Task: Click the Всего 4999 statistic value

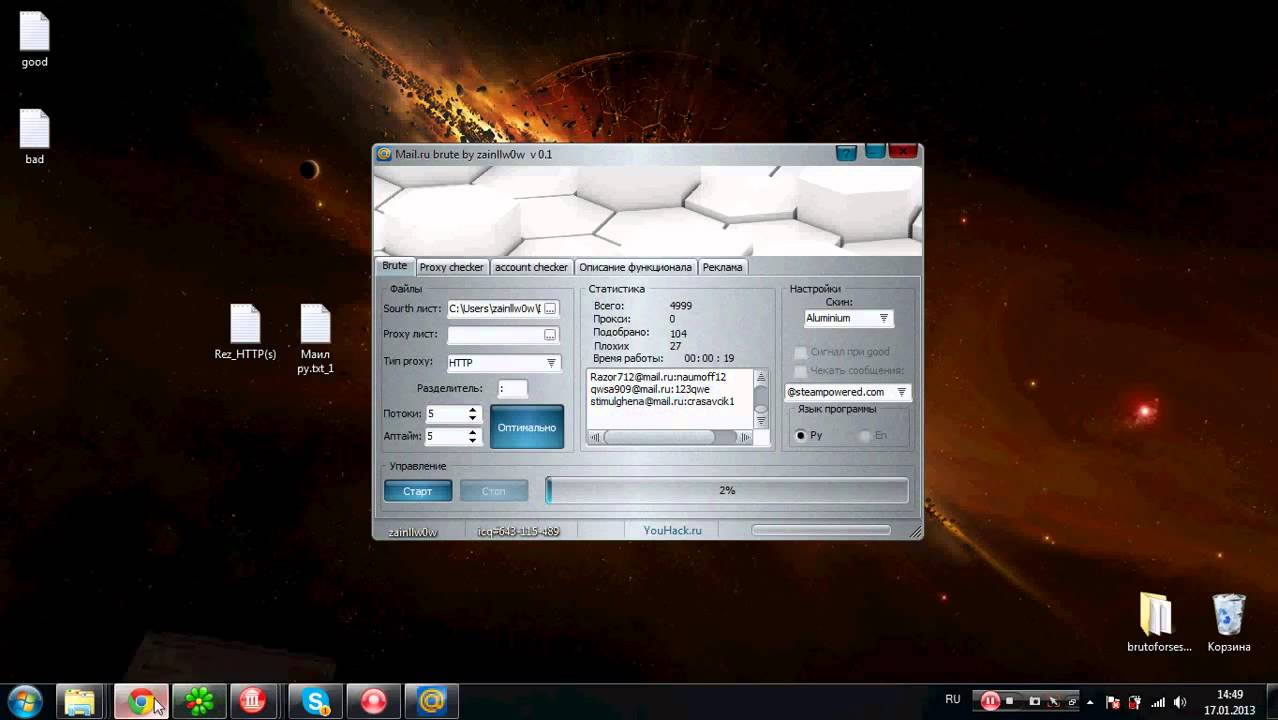Action: 681,306
